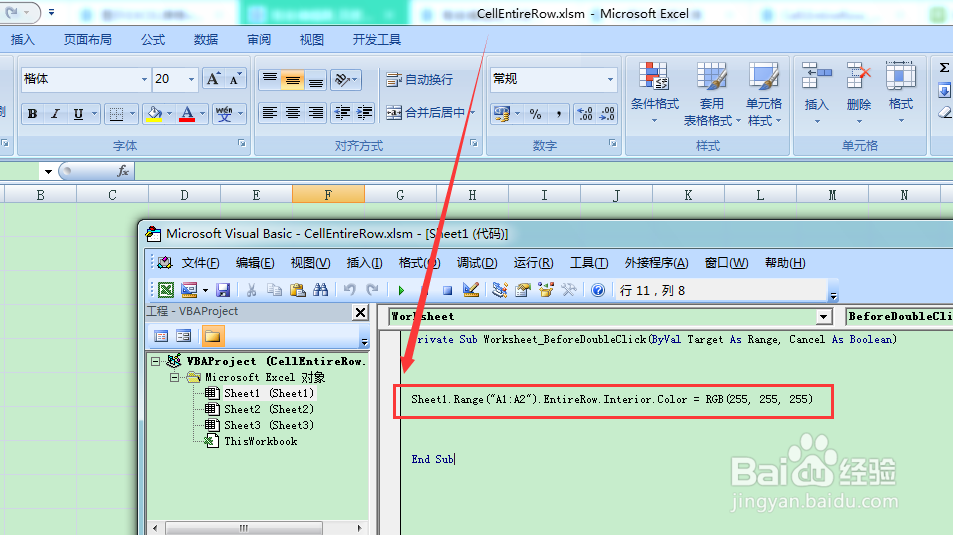Open the Toolbox hammer-wrench icon
The height and width of the screenshot is (535, 953).
569,290
